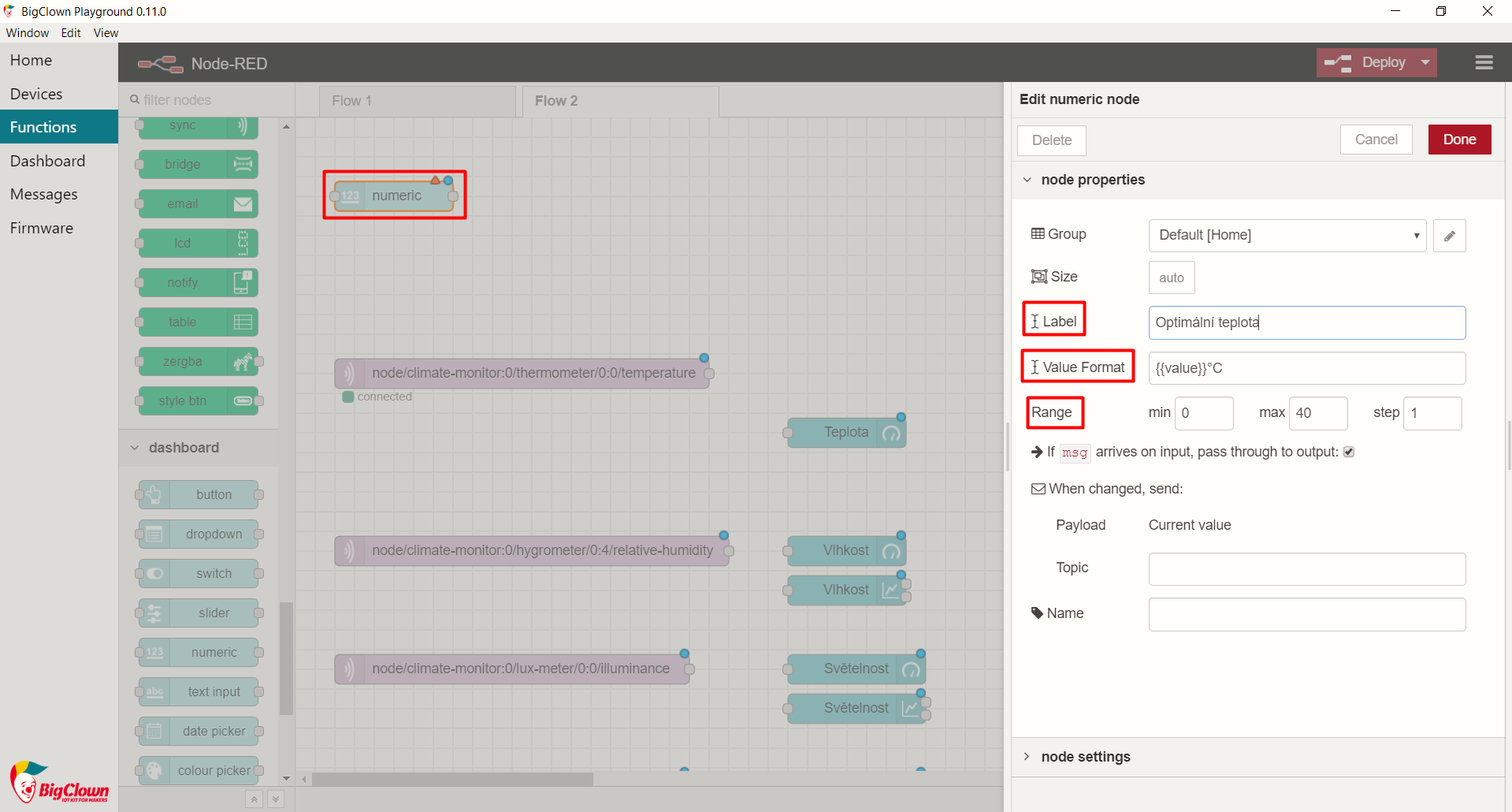
Task: Toggle pass through msg to output checkbox
Action: pos(1349,452)
